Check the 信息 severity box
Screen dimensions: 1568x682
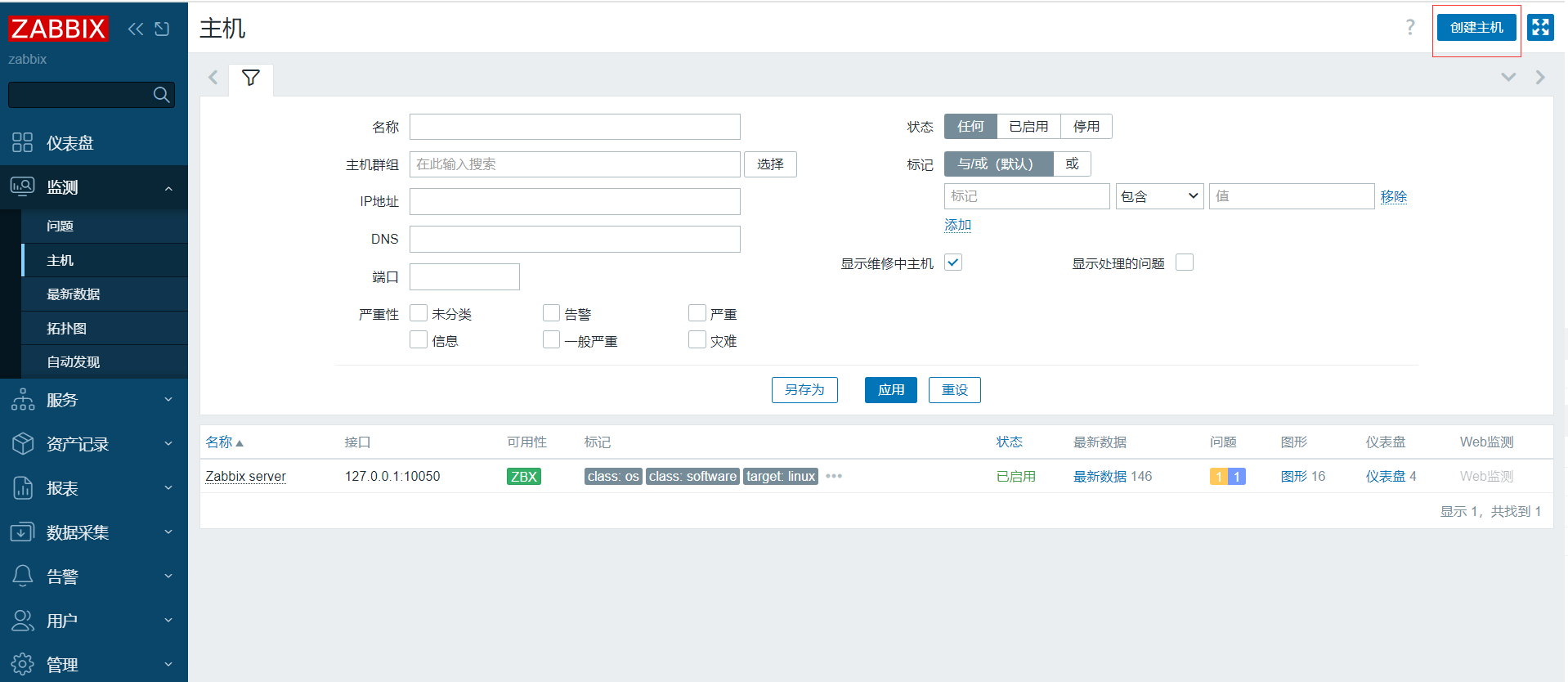[x=419, y=339]
